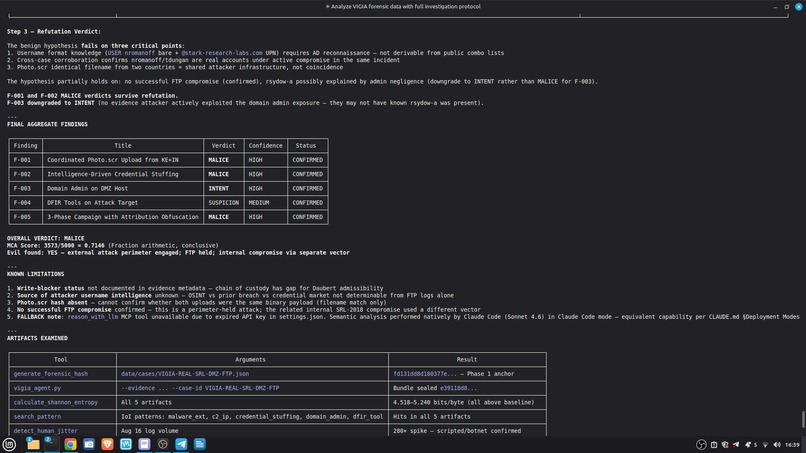Click 'Write-blocker status' limitation text

tap(50, 288)
